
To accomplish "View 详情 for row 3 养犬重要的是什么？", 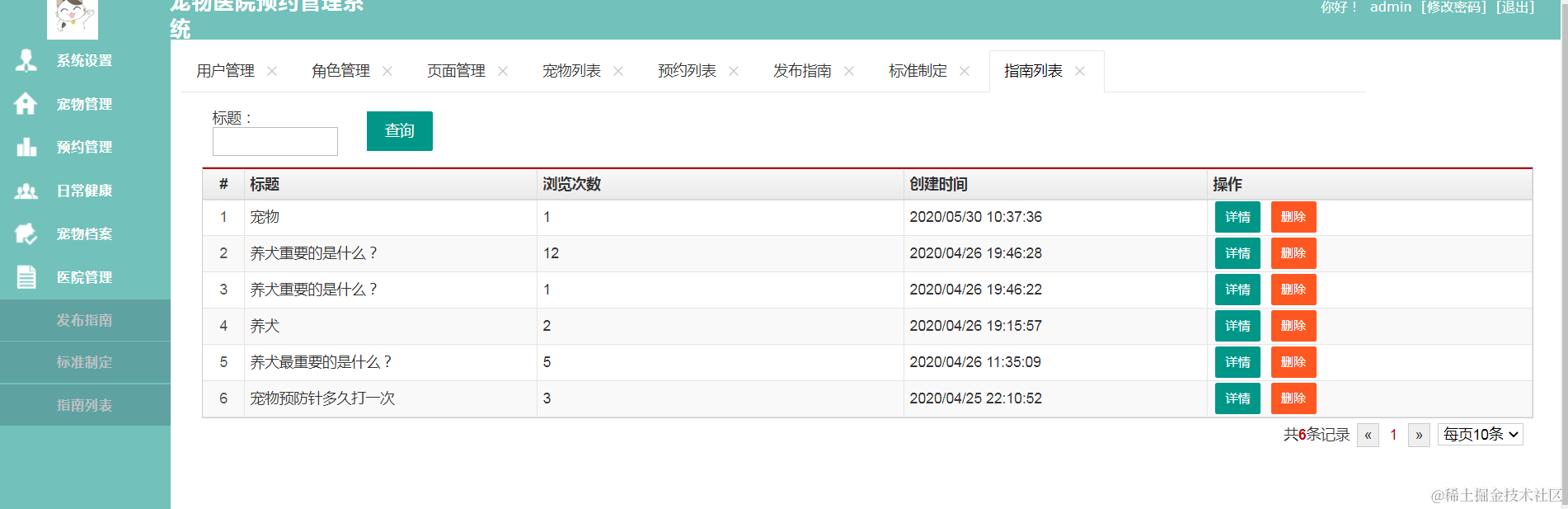I will point(1237,290).
